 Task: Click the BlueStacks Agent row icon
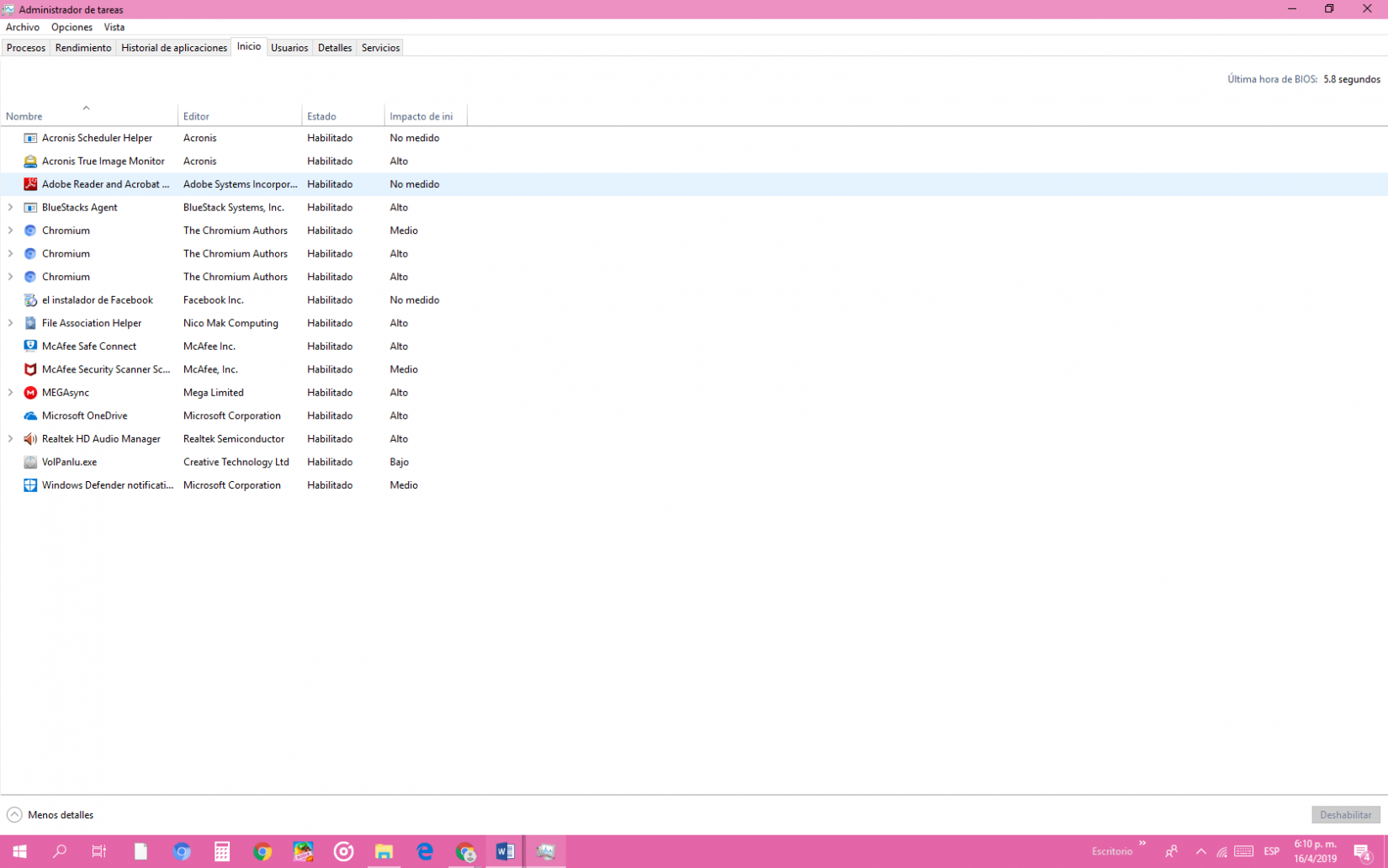(30, 207)
